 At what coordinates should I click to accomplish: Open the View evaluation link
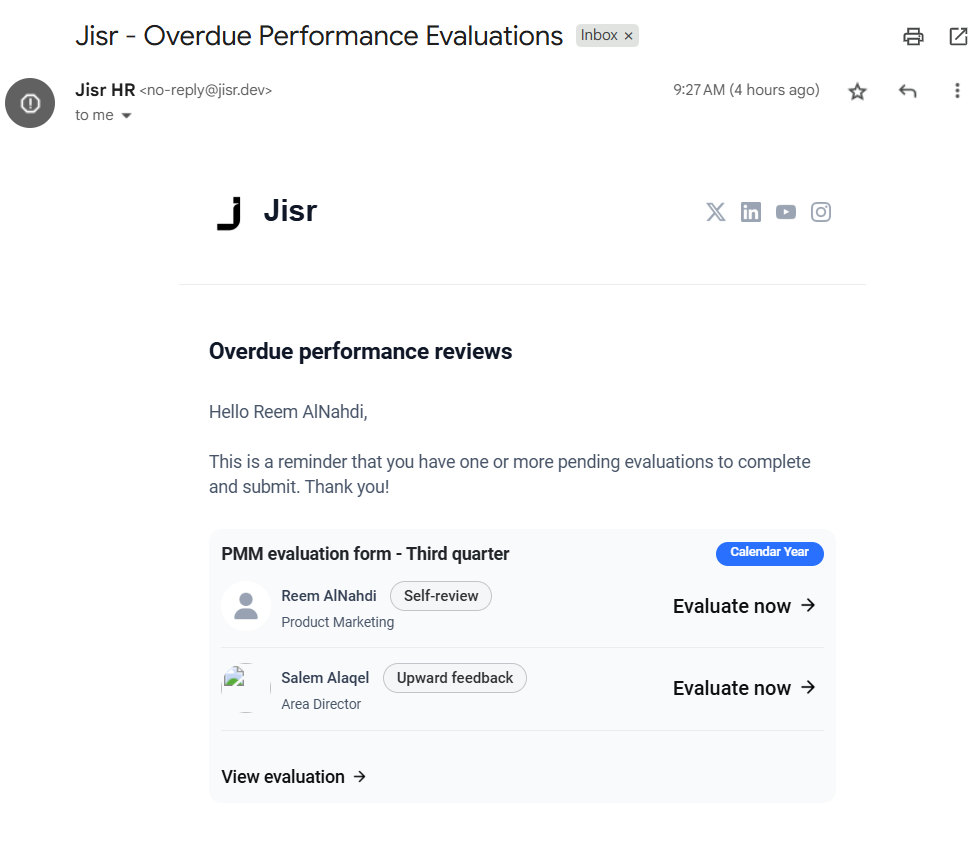click(293, 777)
